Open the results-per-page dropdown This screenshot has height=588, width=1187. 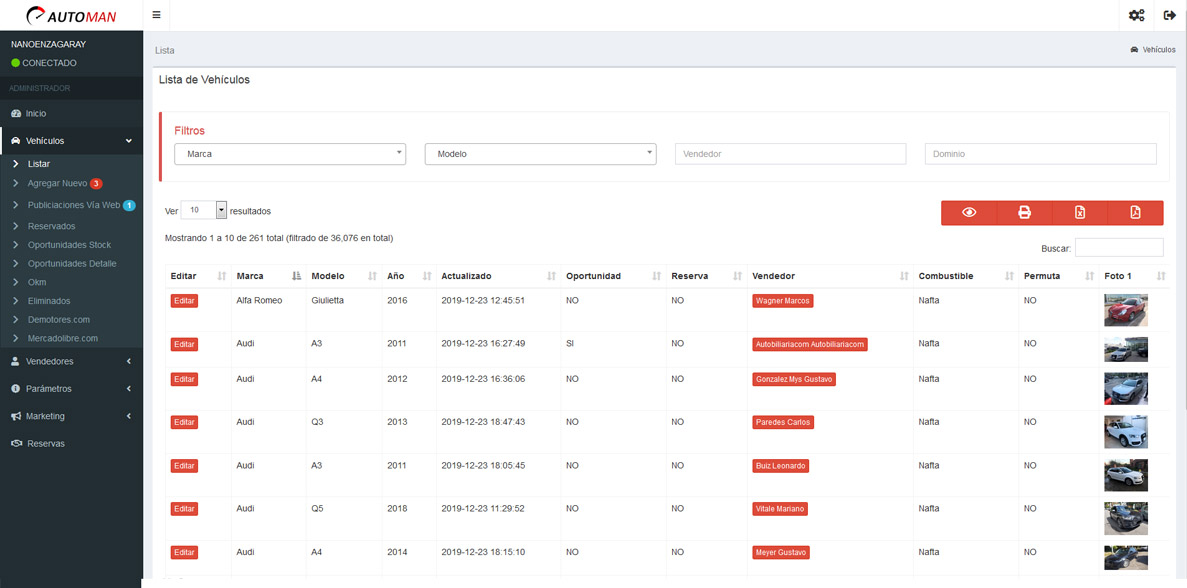click(x=204, y=211)
